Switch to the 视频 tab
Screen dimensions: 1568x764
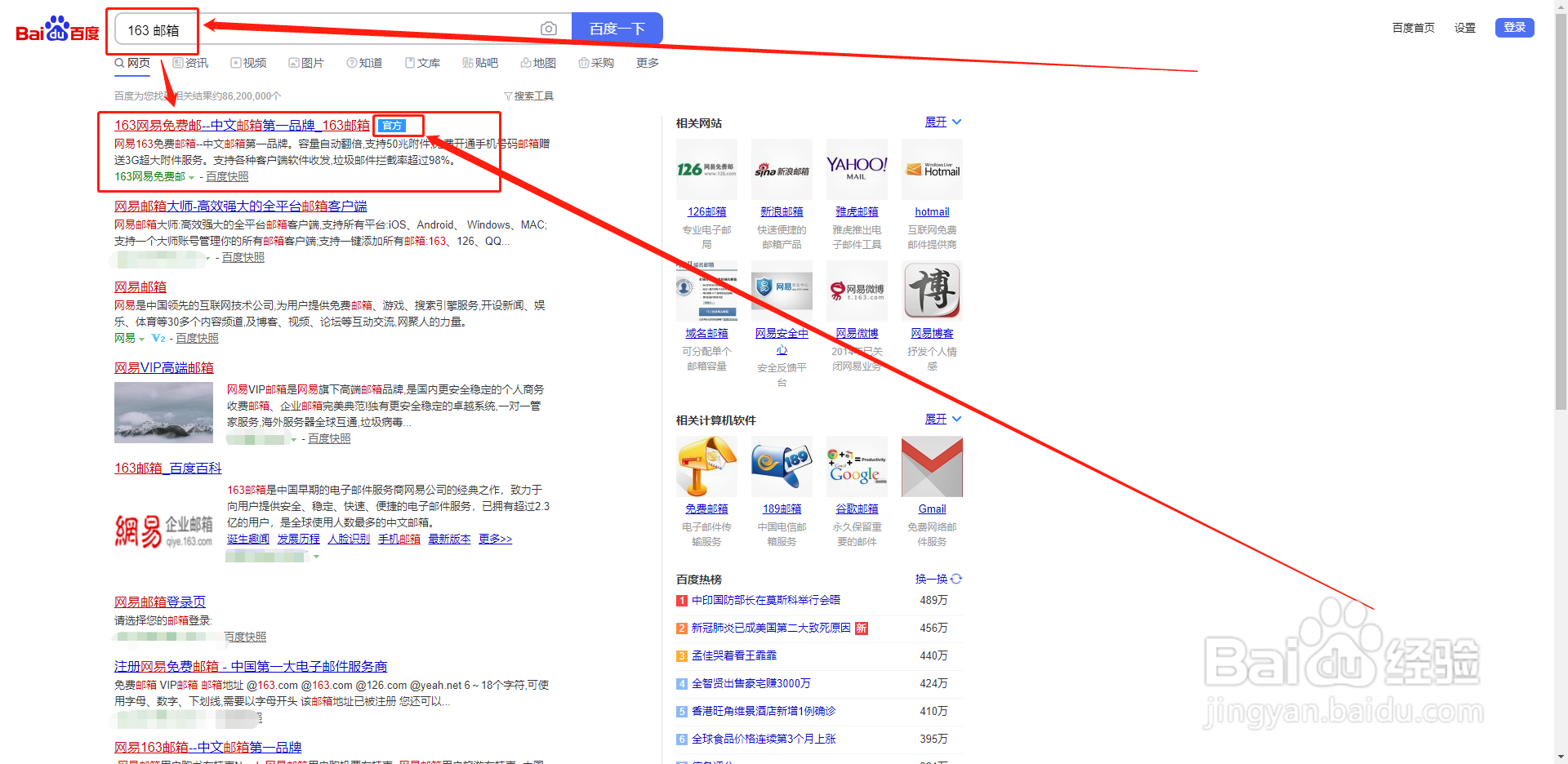coord(248,63)
